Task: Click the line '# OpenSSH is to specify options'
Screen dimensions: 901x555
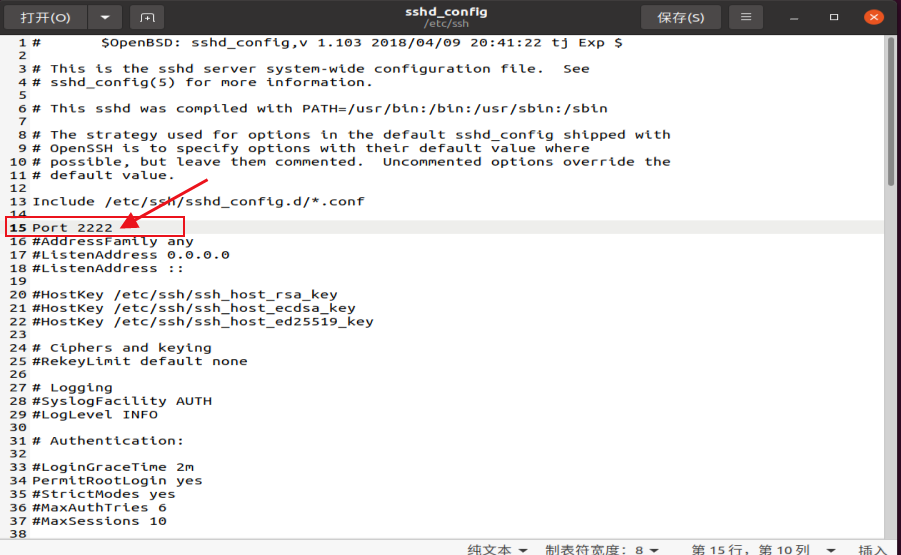Action: pyautogui.click(x=311, y=148)
